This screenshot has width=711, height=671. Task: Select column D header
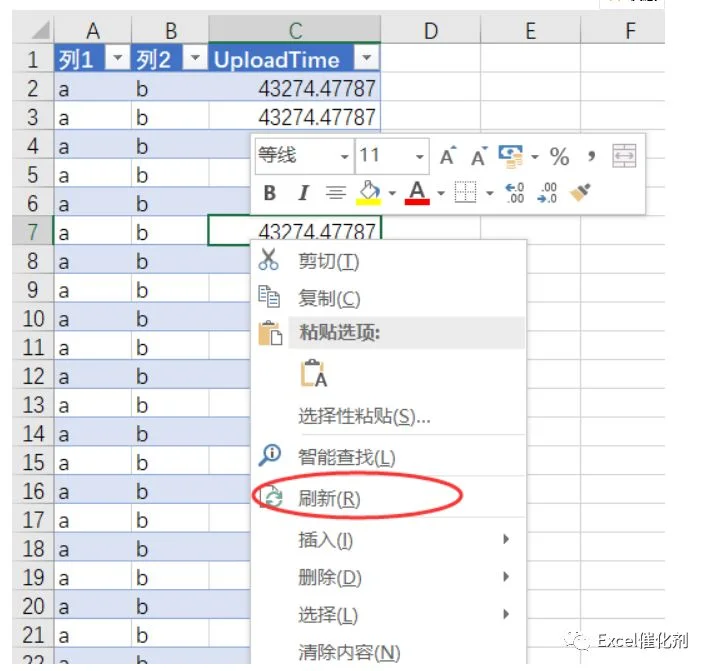tap(431, 30)
